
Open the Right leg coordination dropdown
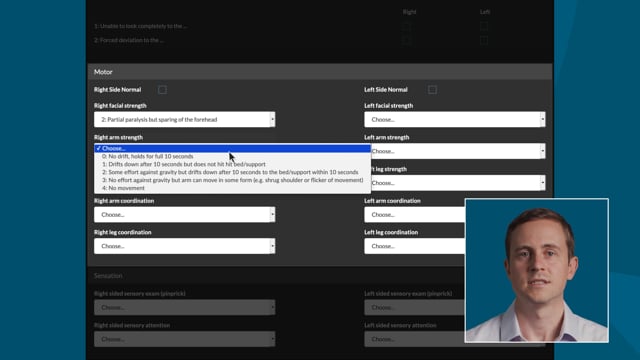(x=184, y=246)
